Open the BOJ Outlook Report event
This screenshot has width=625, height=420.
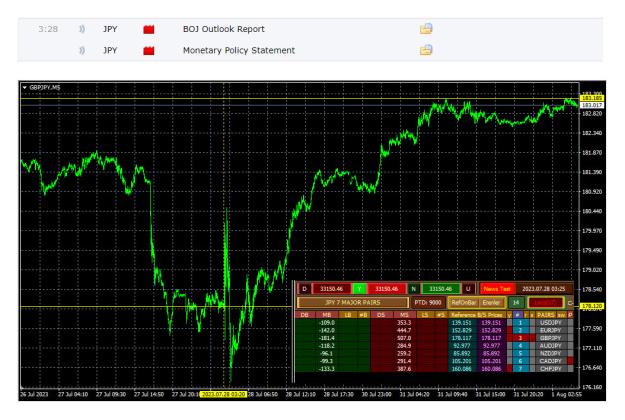[224, 29]
